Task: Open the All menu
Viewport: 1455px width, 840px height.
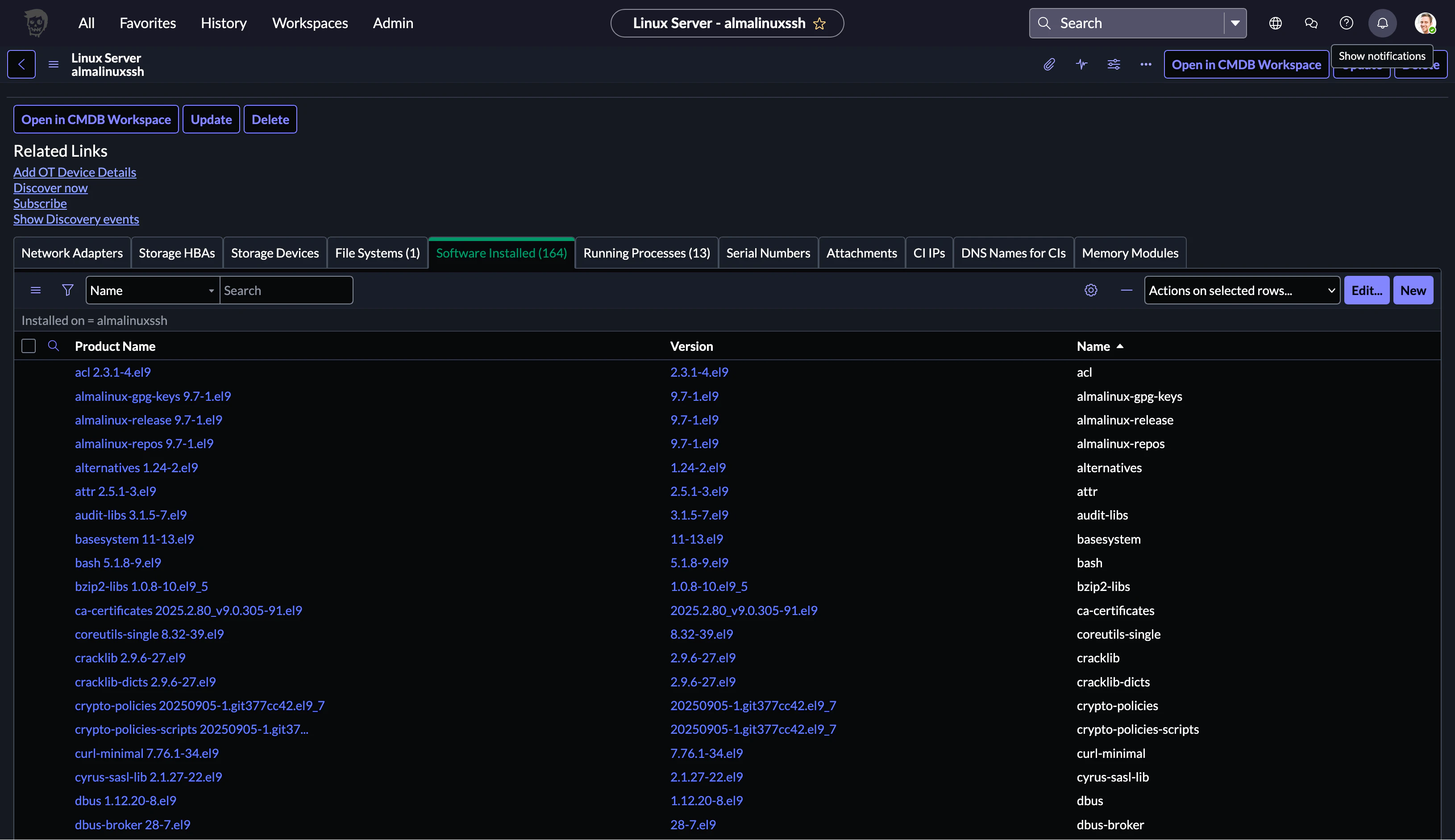Action: tap(87, 23)
